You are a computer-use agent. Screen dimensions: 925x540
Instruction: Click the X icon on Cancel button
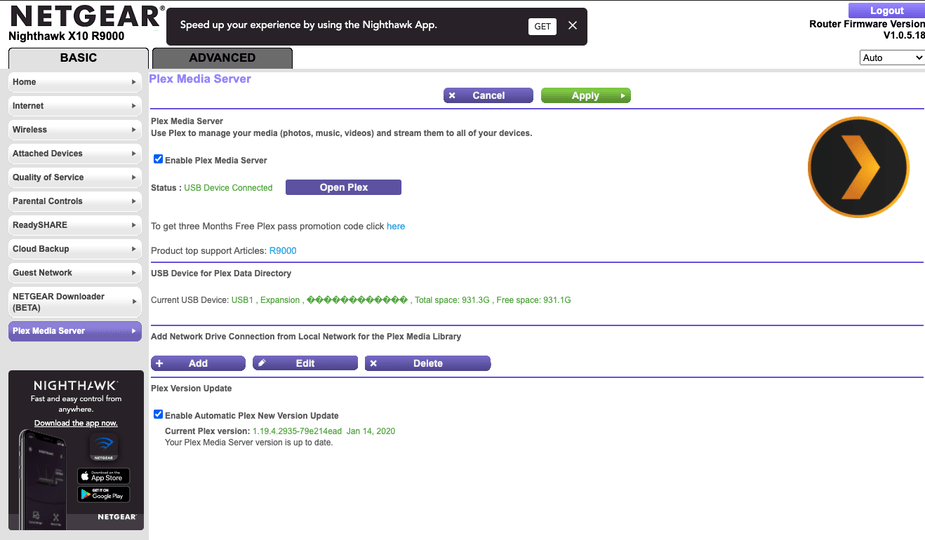(452, 96)
